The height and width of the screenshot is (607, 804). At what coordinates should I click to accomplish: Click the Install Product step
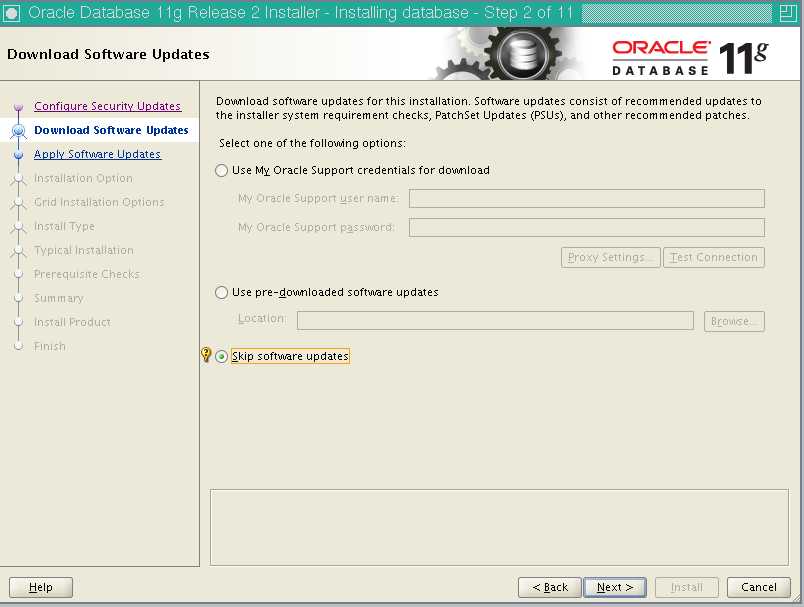[x=72, y=322]
